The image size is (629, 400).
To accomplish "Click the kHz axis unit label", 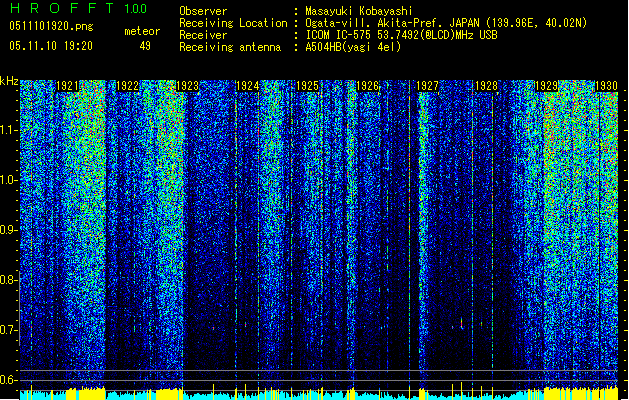I will (9, 81).
